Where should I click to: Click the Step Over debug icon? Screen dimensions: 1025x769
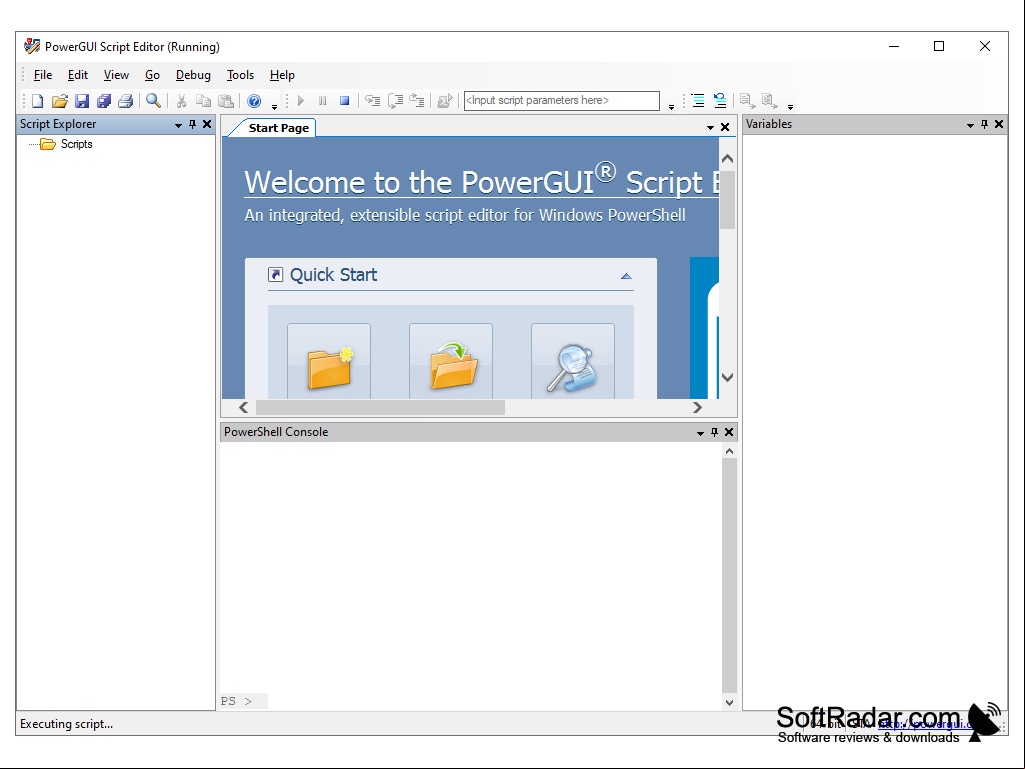395,101
